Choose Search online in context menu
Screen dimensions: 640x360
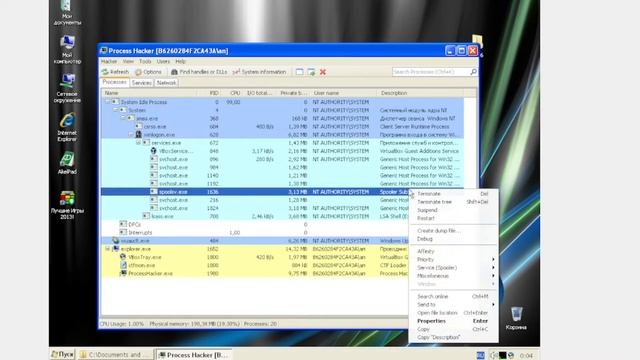(x=453, y=296)
